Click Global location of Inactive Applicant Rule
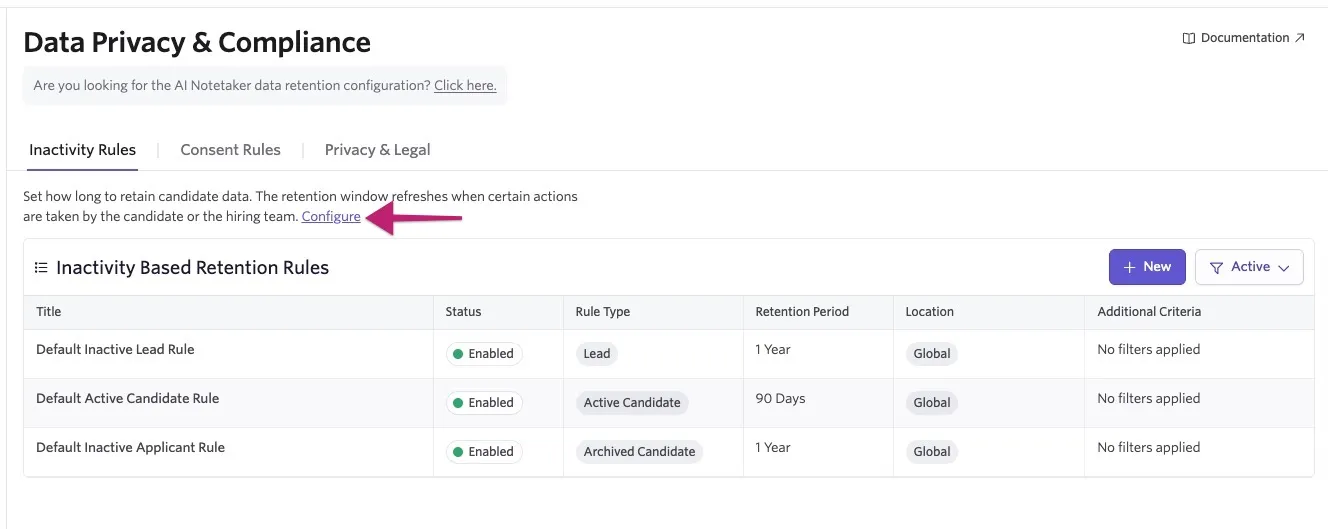Viewport: 1328px width, 529px height. pos(932,451)
